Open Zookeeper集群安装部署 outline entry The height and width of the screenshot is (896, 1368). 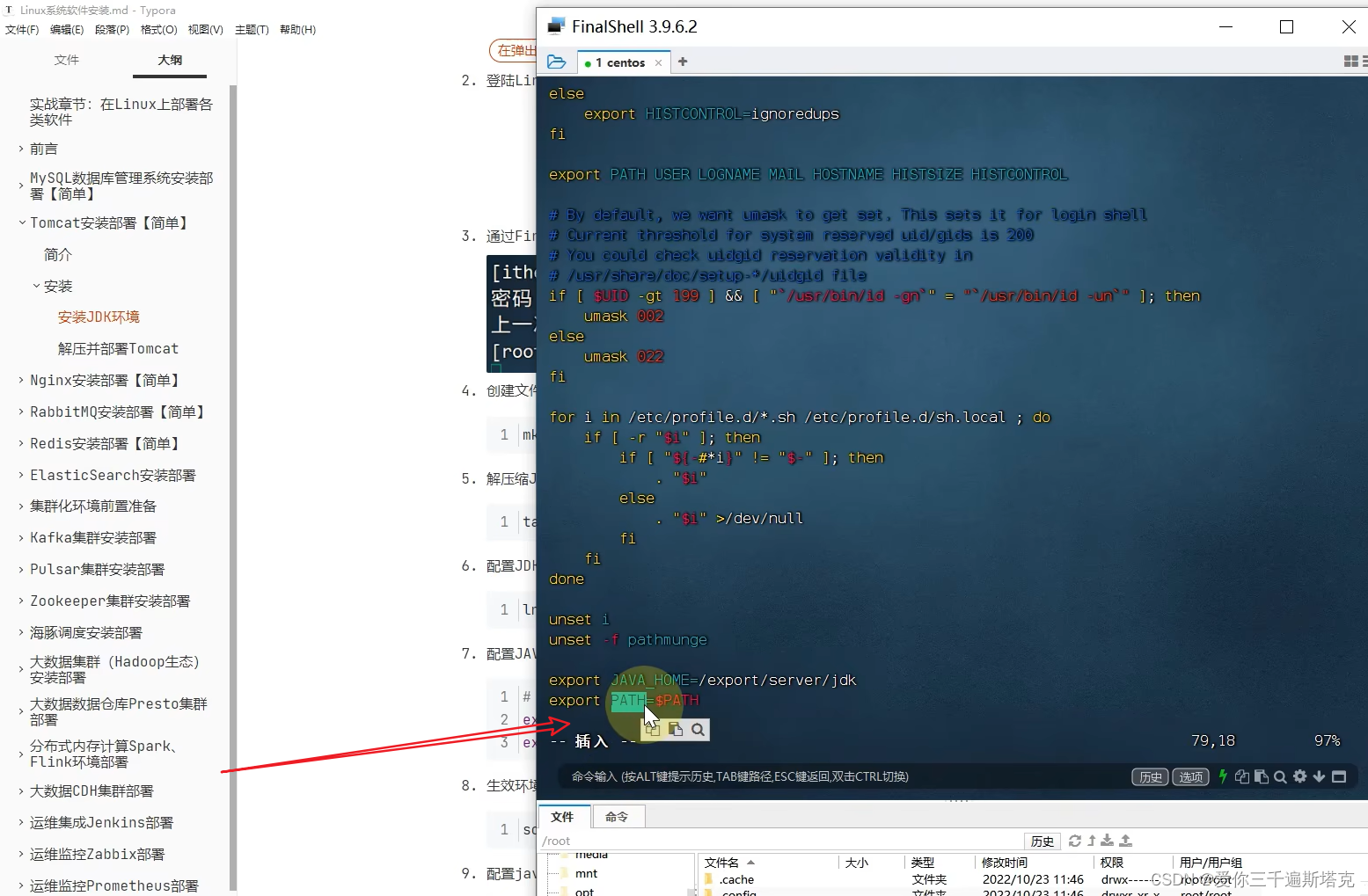pos(110,601)
